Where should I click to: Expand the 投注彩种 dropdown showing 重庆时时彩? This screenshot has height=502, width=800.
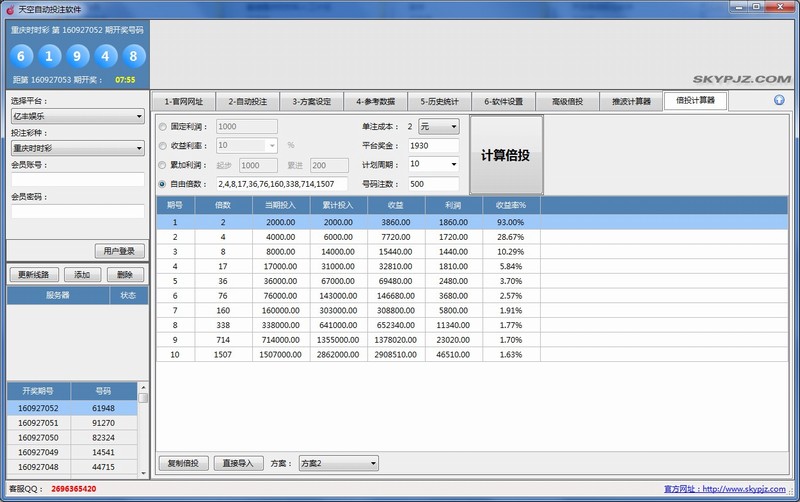pyautogui.click(x=77, y=148)
